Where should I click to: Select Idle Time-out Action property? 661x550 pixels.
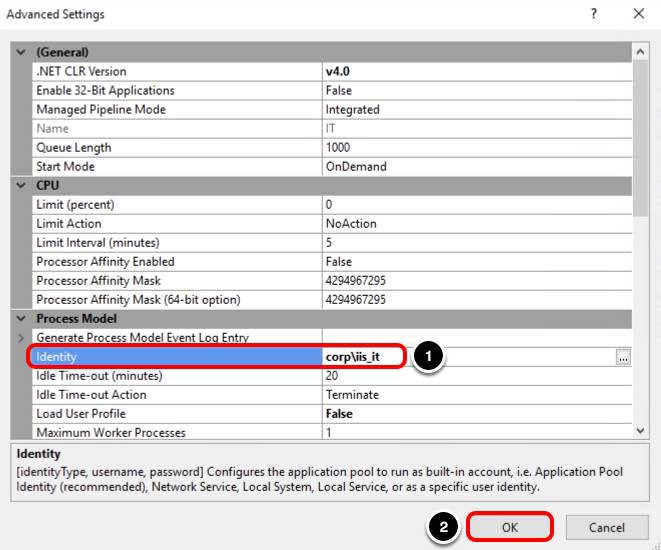coord(177,395)
